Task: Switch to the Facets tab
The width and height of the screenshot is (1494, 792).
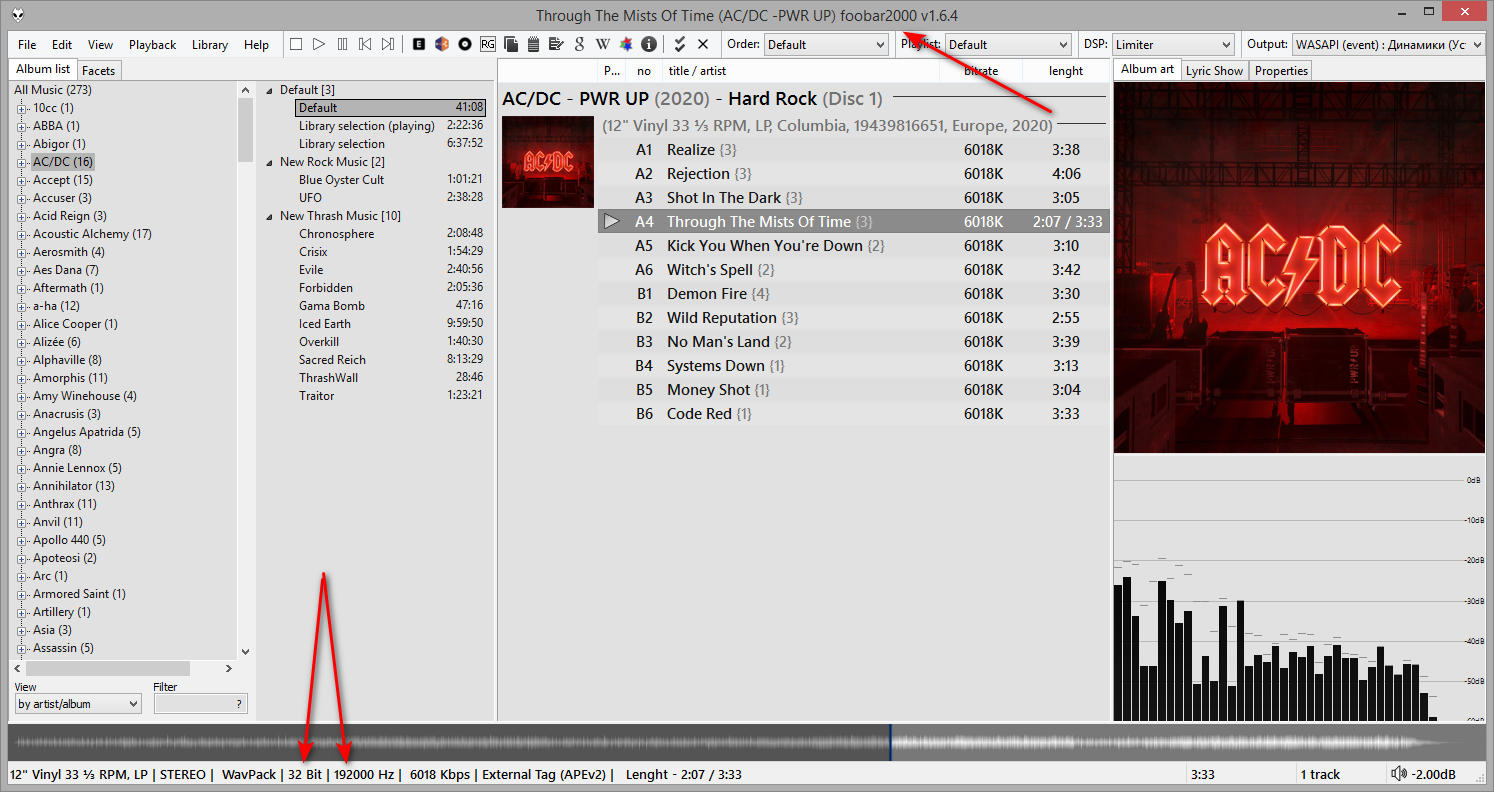Action: click(98, 71)
